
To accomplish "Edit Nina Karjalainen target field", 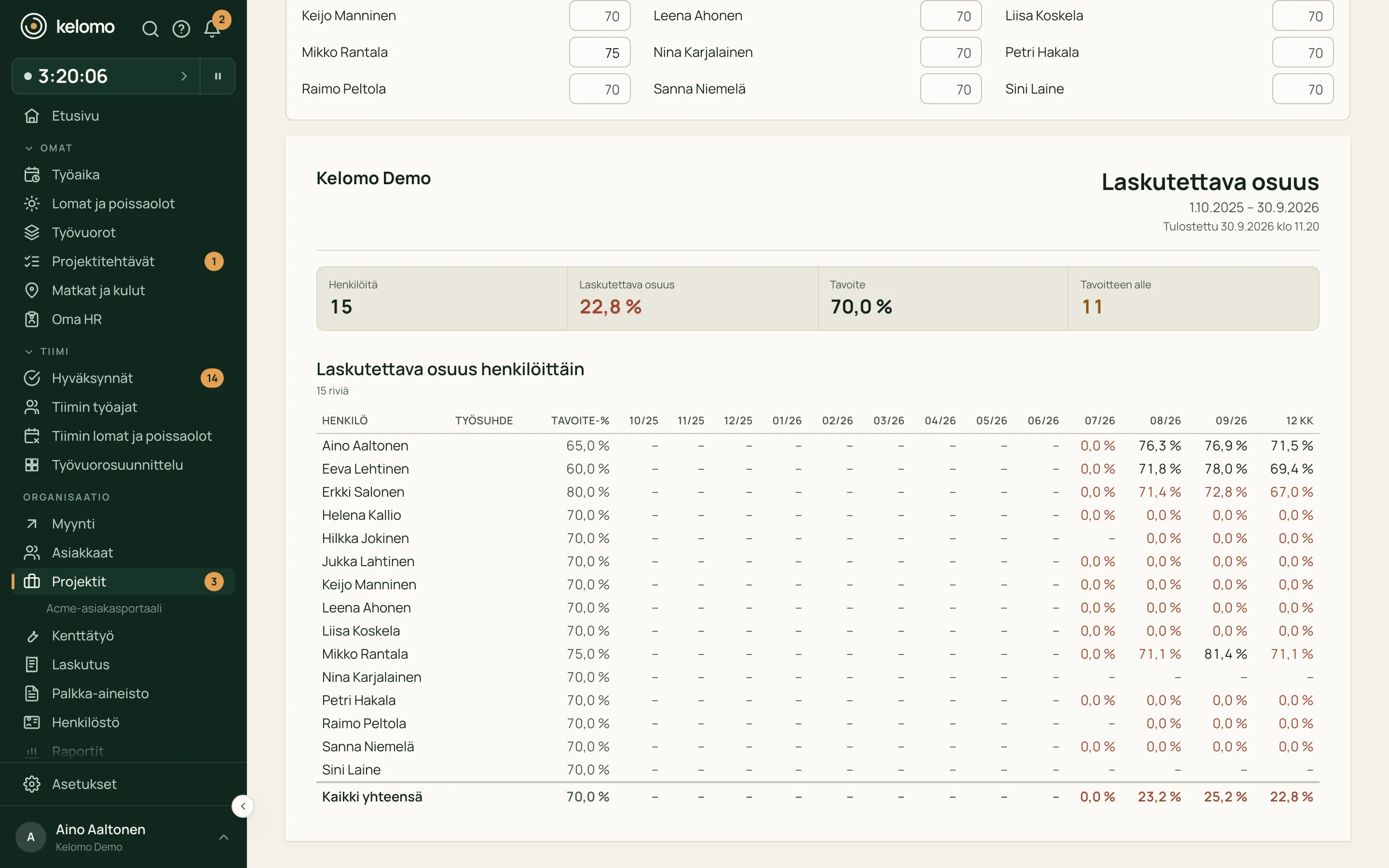I will 951,53.
